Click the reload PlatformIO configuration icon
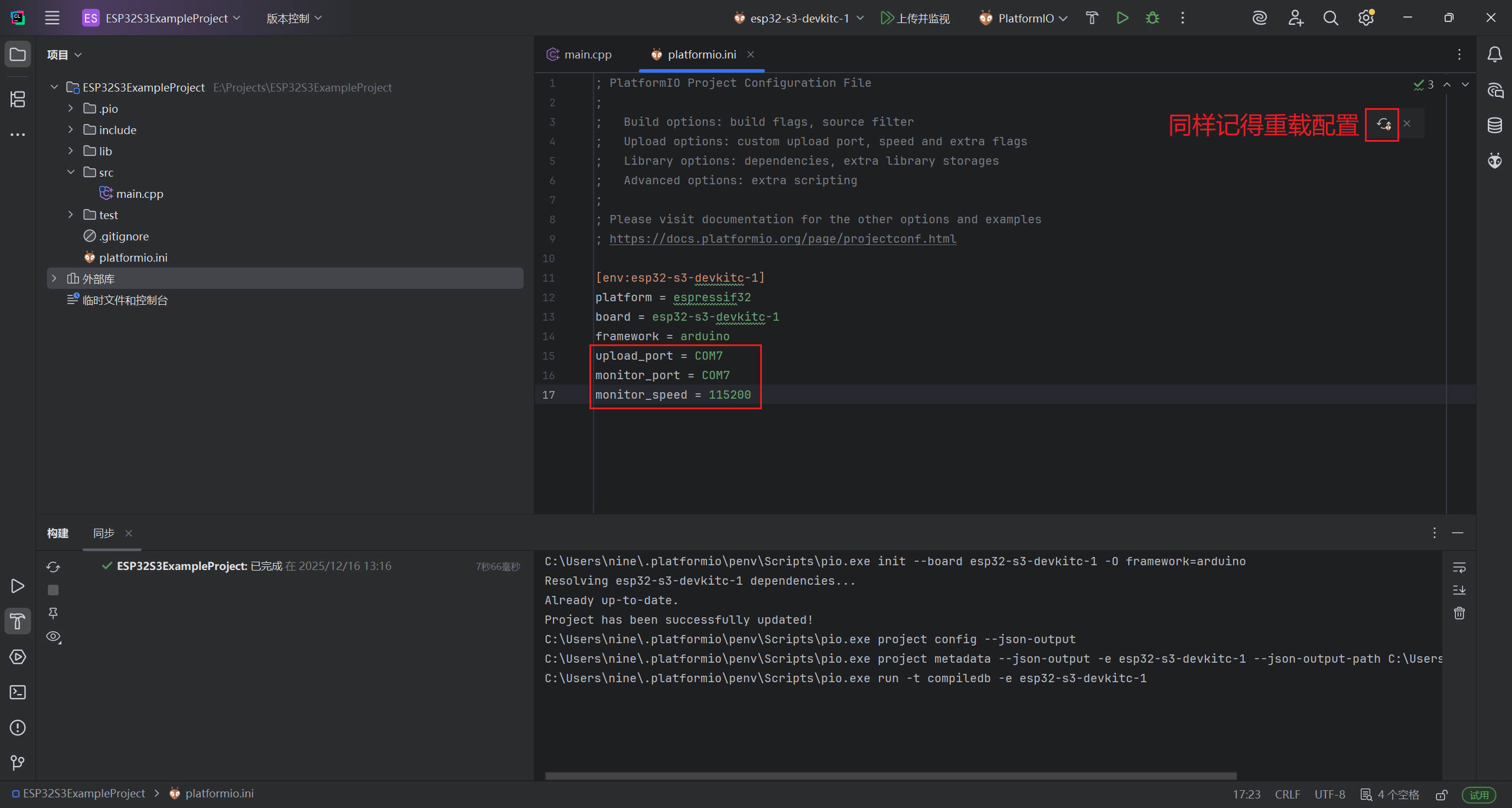Image resolution: width=1512 pixels, height=808 pixels. point(1383,124)
